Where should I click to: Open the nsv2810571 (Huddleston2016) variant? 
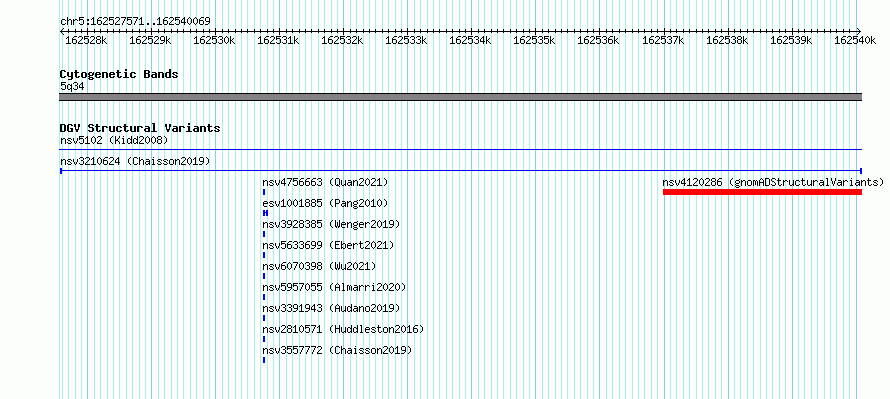tap(343, 329)
